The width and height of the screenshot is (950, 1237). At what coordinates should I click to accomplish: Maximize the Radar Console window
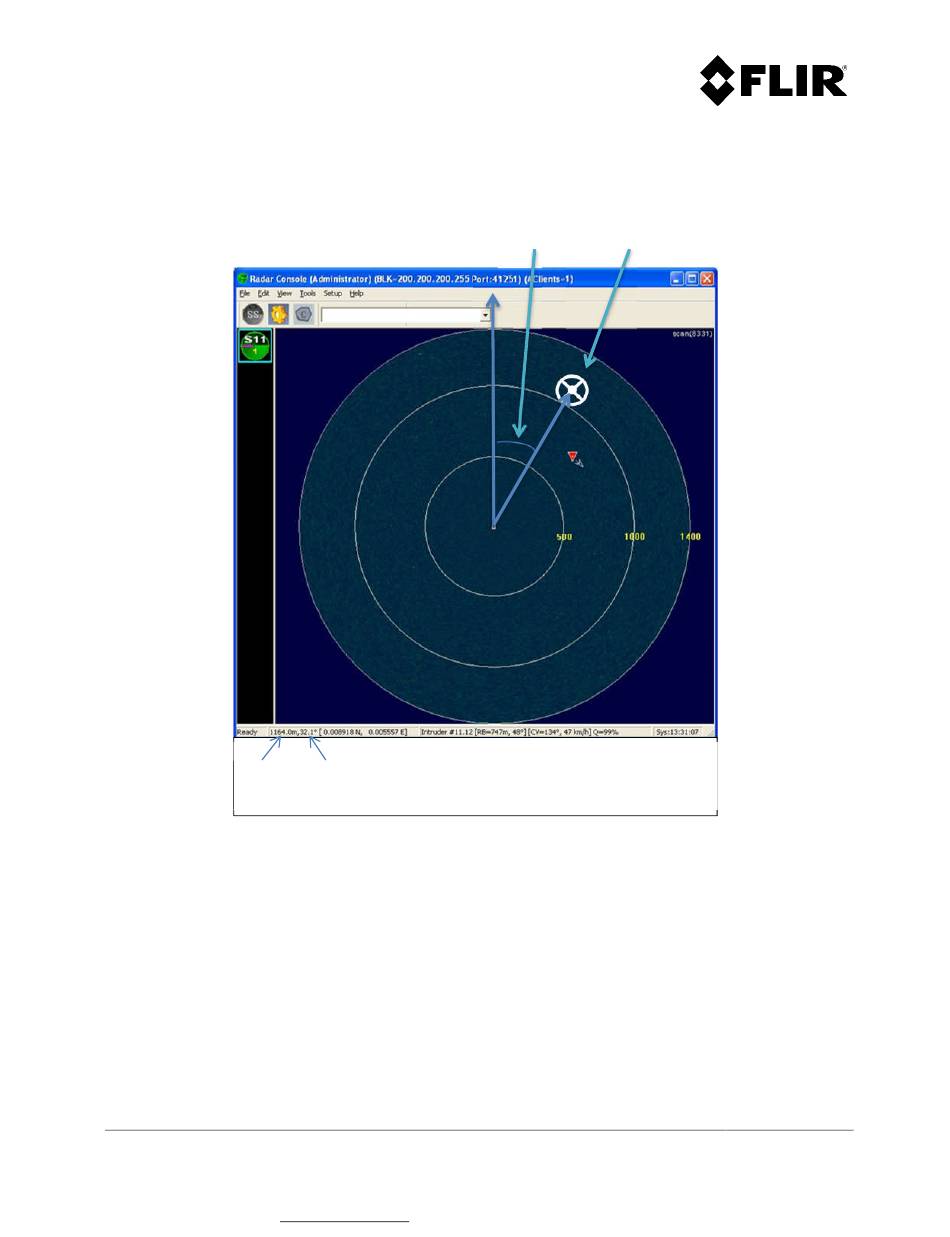tap(692, 278)
